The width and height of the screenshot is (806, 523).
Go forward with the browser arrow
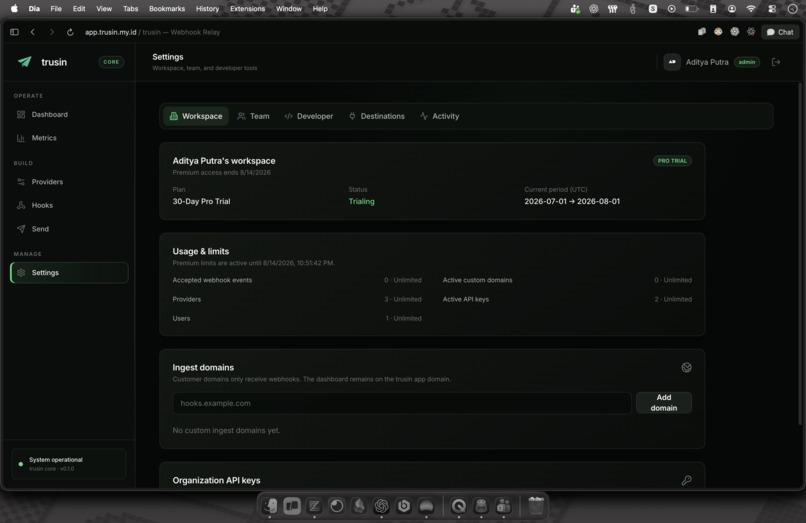pyautogui.click(x=51, y=32)
